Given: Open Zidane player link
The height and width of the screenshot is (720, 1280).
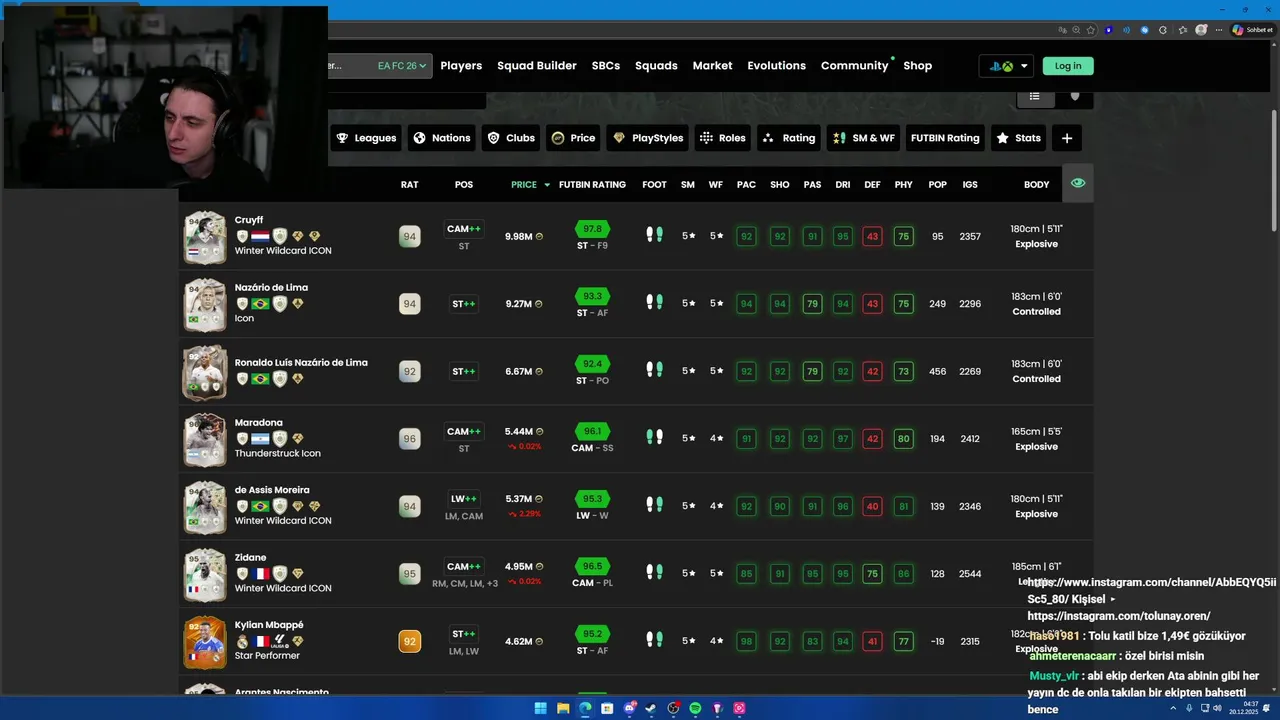Looking at the screenshot, I should click(x=250, y=558).
